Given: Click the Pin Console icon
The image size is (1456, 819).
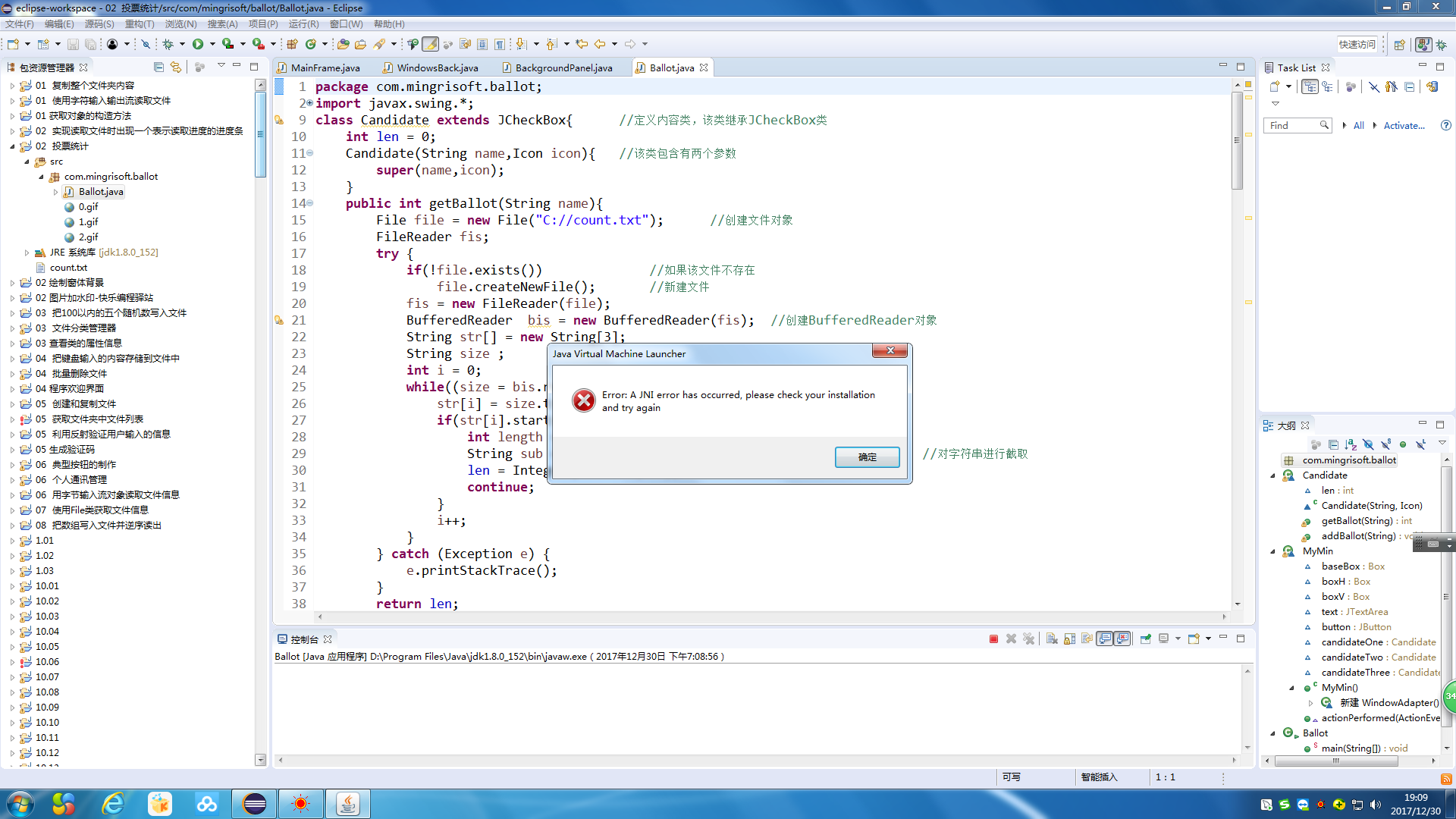Looking at the screenshot, I should click(1146, 639).
